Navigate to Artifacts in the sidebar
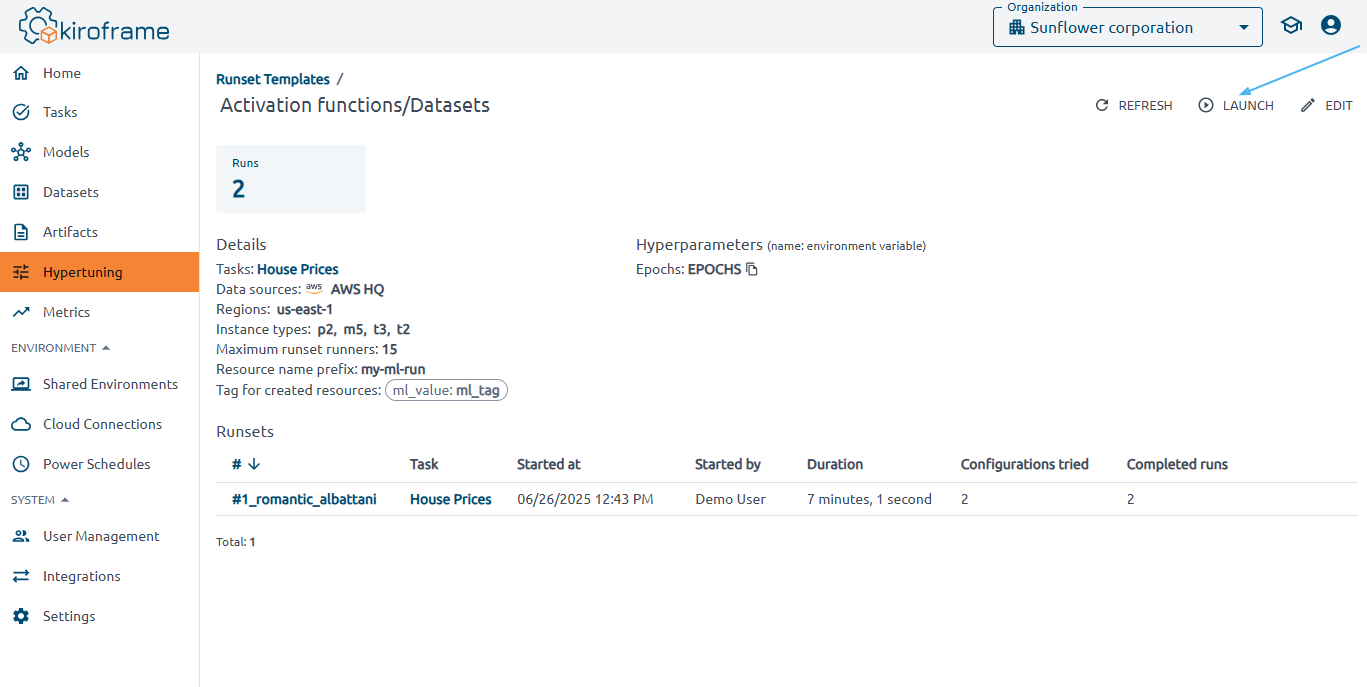 pyautogui.click(x=70, y=232)
